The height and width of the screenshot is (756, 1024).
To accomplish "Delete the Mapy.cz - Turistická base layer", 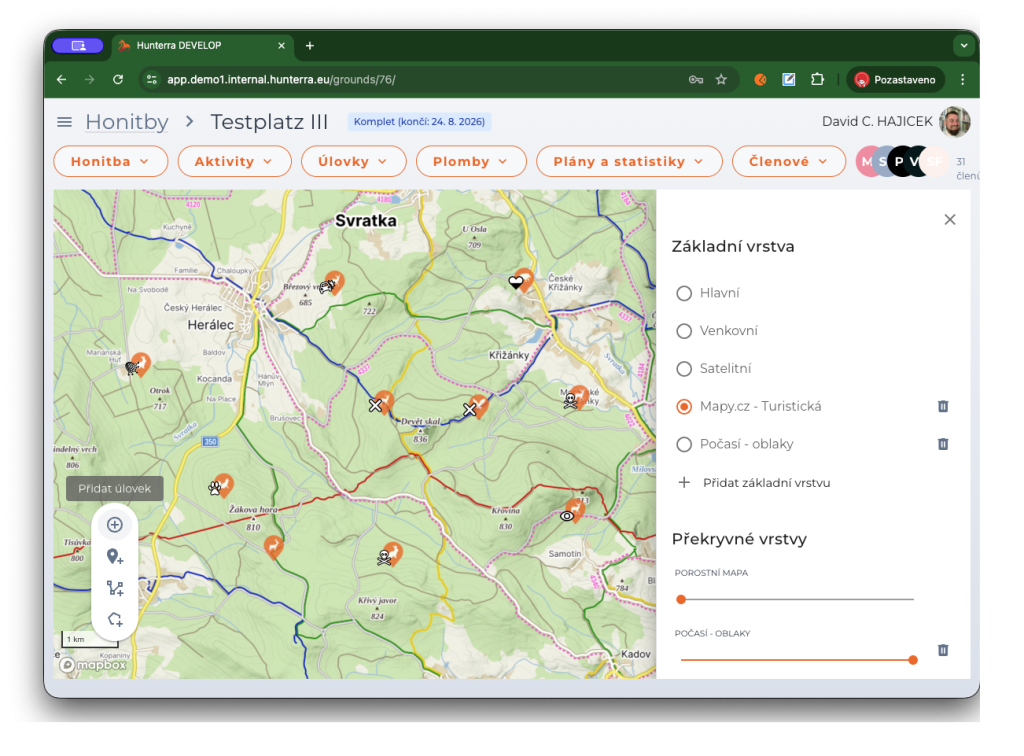I will 942,406.
